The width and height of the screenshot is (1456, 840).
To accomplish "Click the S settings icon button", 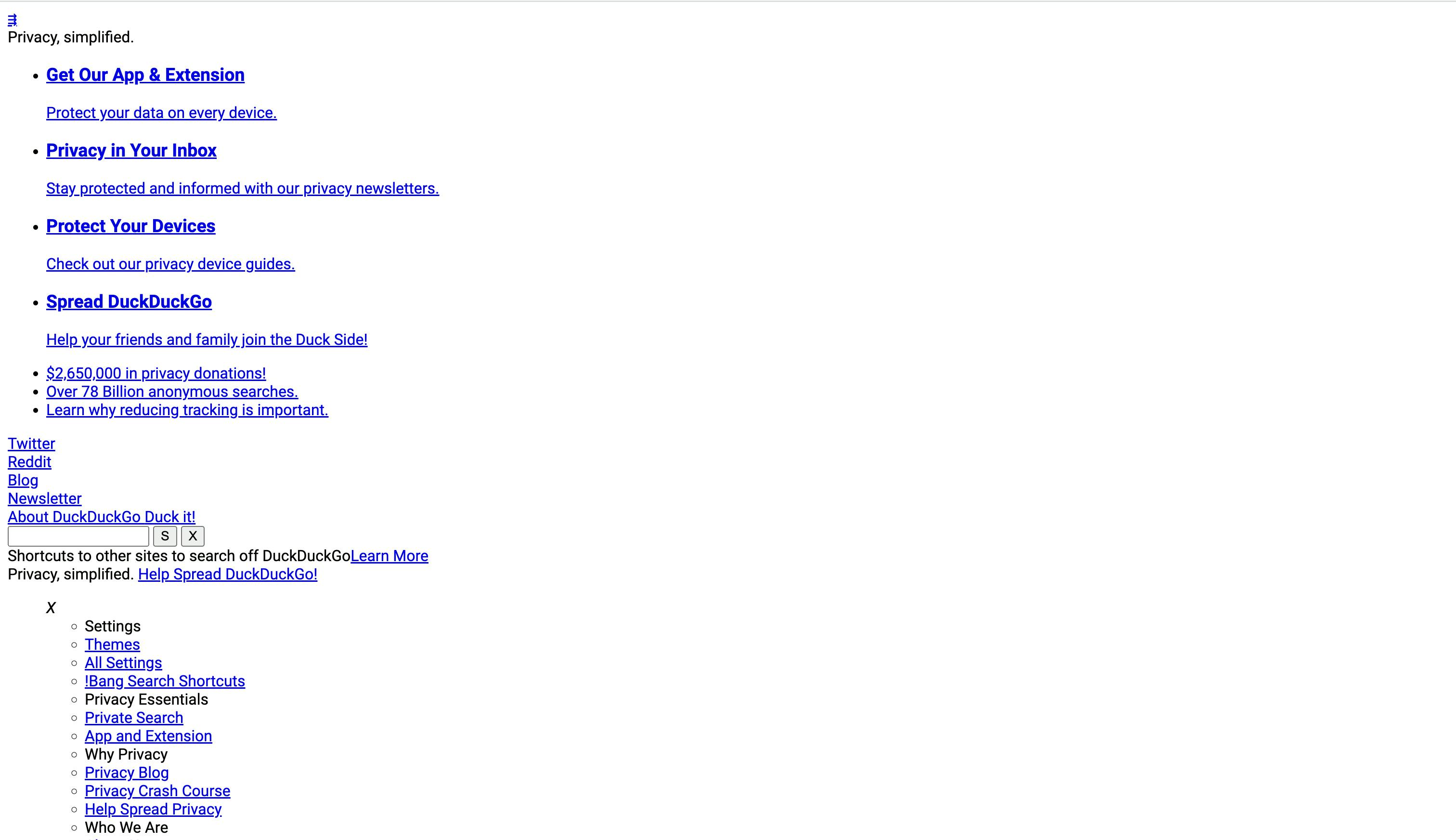I will coord(165,535).
